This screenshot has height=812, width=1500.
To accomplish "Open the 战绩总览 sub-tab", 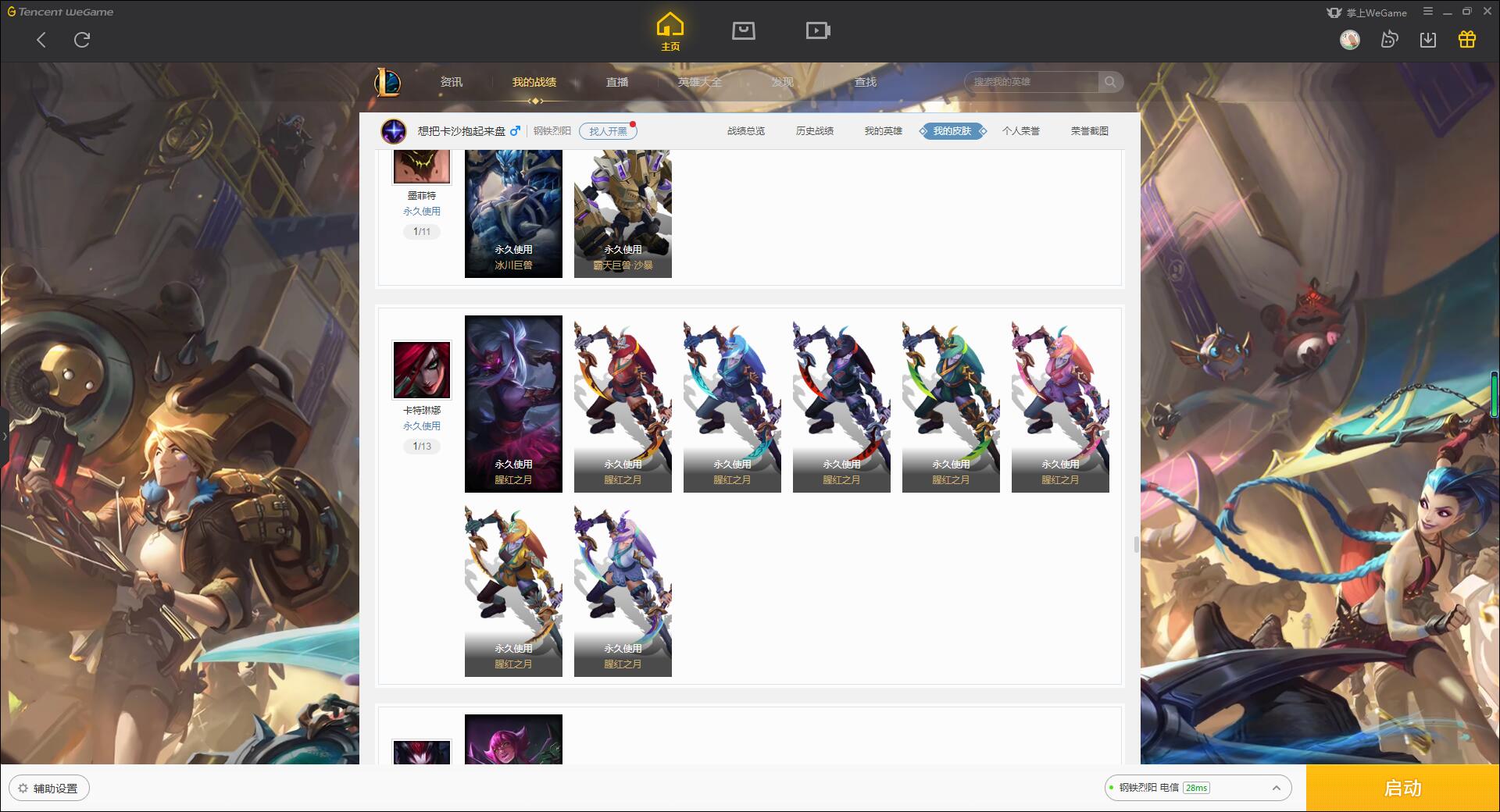I will tap(746, 131).
